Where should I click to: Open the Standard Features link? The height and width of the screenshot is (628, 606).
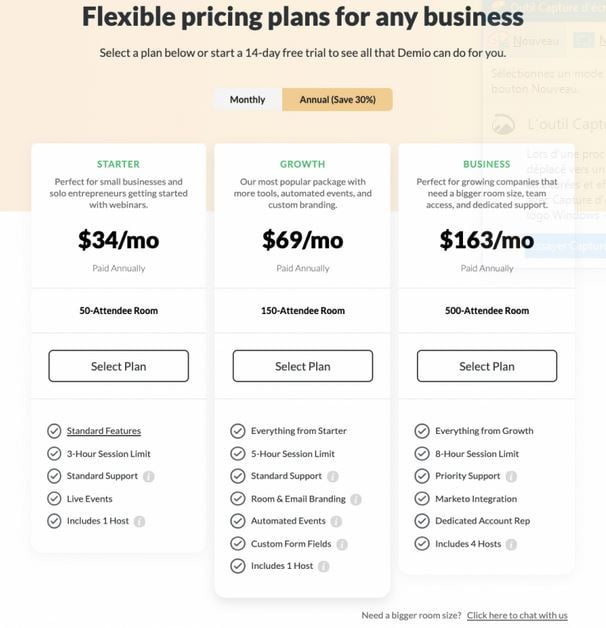click(x=104, y=431)
